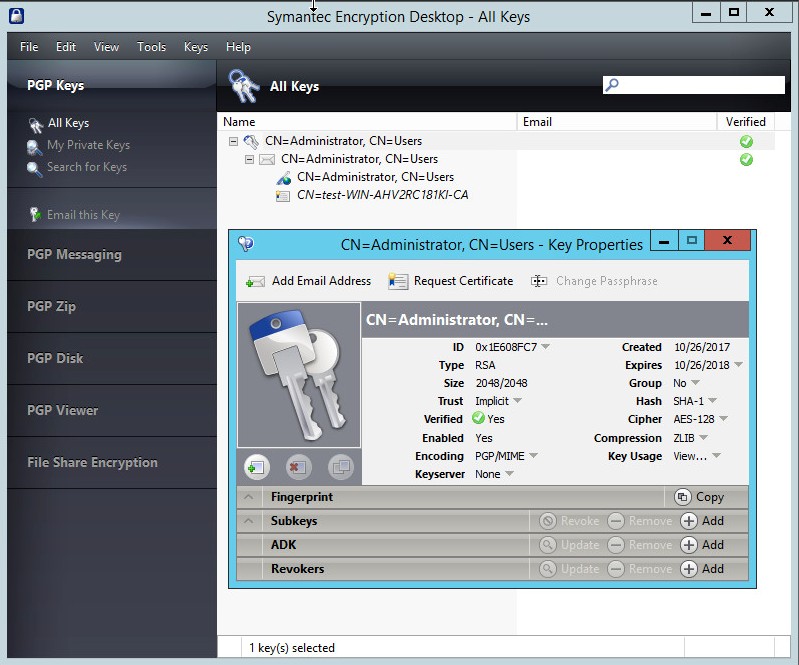Click the Request Certificate icon
The width and height of the screenshot is (799, 665).
pos(398,281)
